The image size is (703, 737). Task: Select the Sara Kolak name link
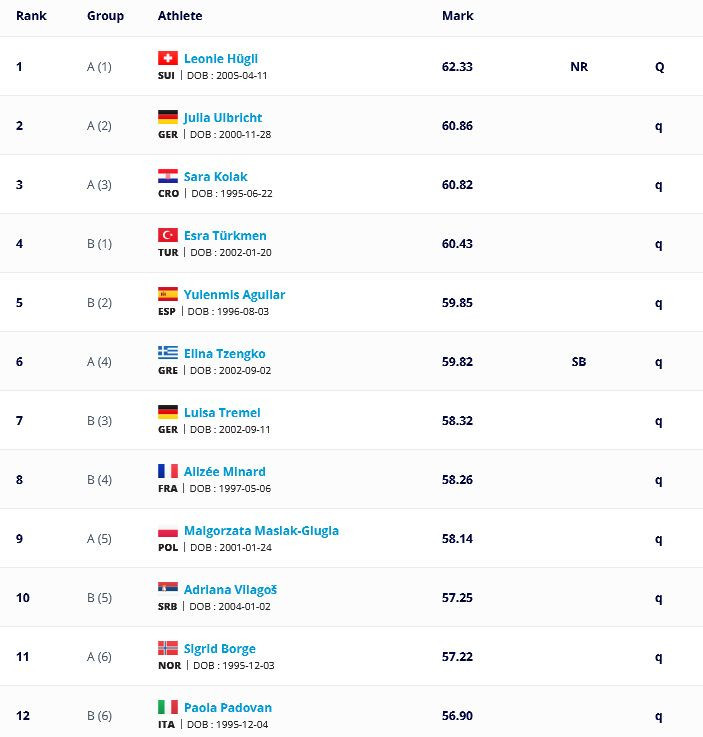point(215,177)
